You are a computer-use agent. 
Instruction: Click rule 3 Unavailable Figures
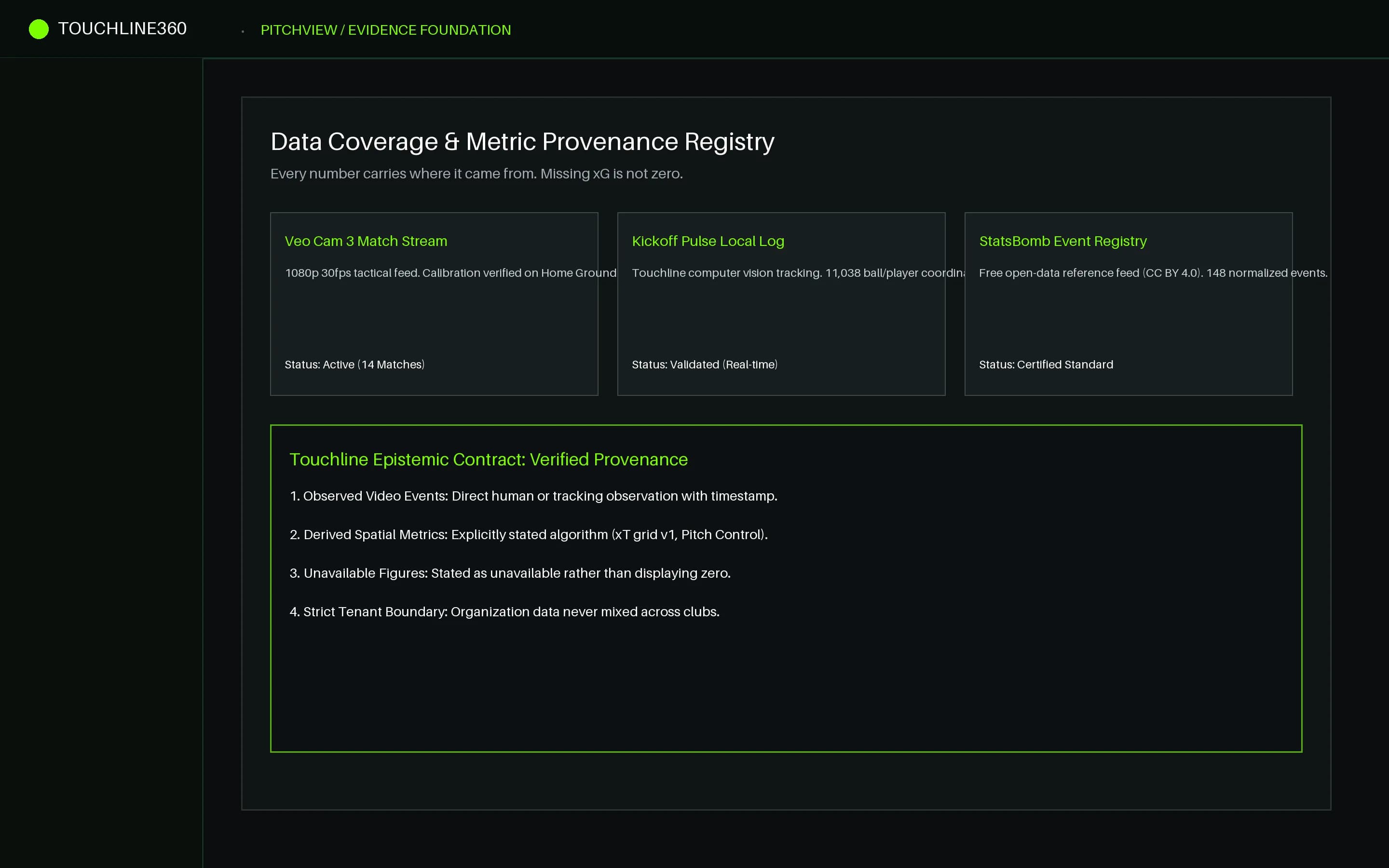[x=510, y=573]
